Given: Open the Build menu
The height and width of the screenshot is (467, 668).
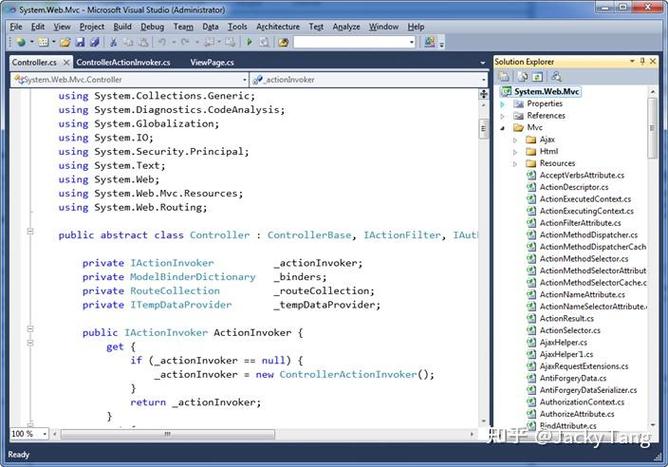Looking at the screenshot, I should pyautogui.click(x=122, y=26).
